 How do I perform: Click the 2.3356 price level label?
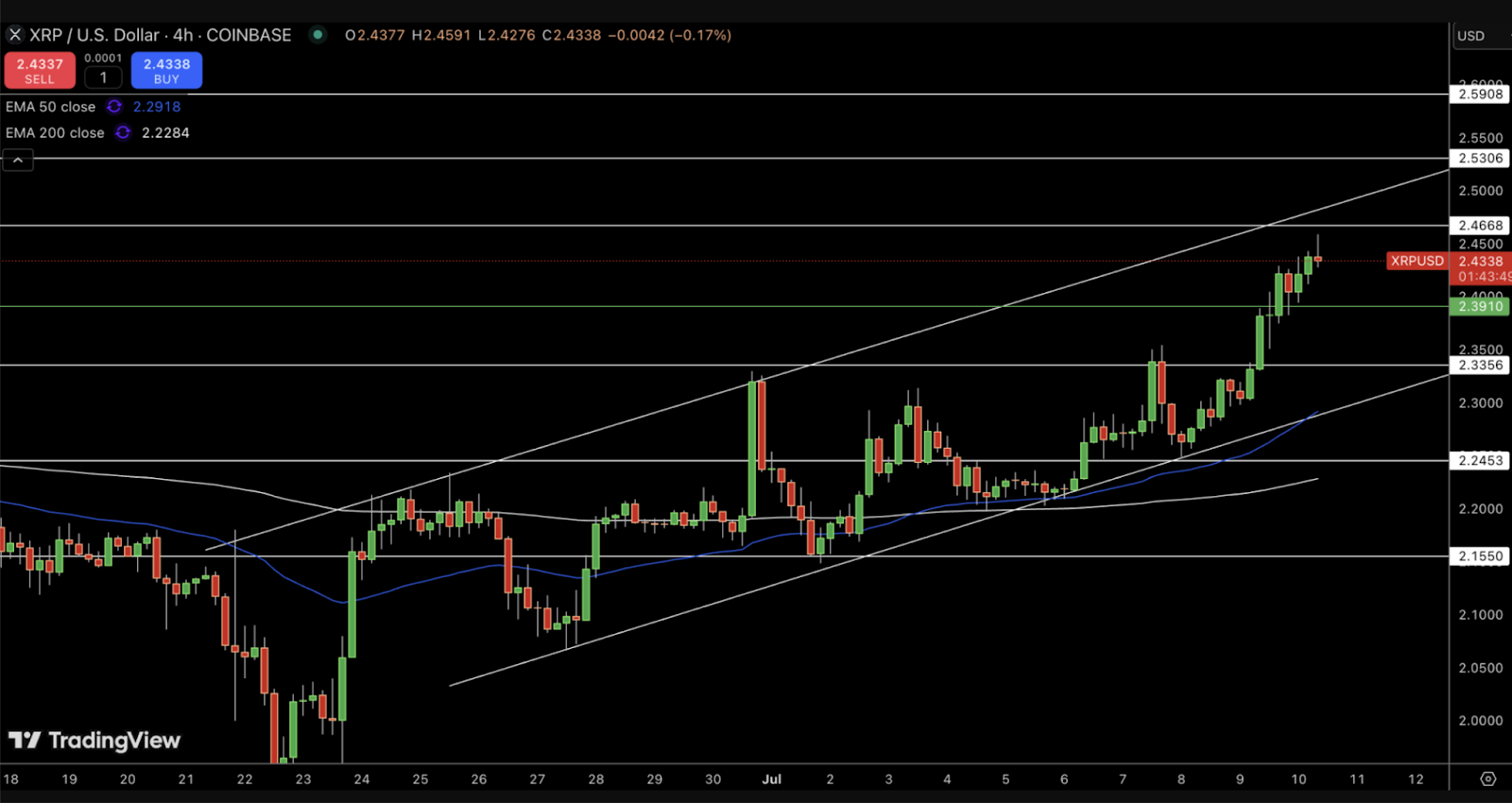coord(1480,365)
